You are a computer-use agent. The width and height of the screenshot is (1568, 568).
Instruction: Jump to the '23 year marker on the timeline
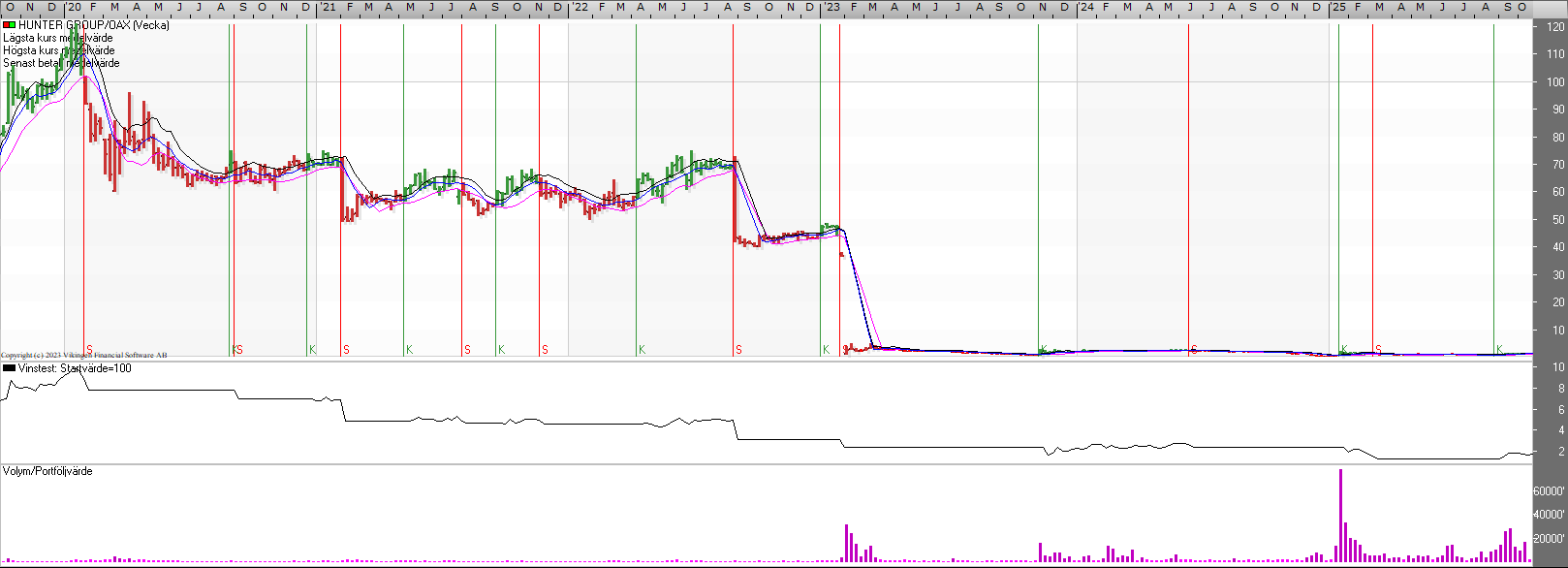coord(831,8)
